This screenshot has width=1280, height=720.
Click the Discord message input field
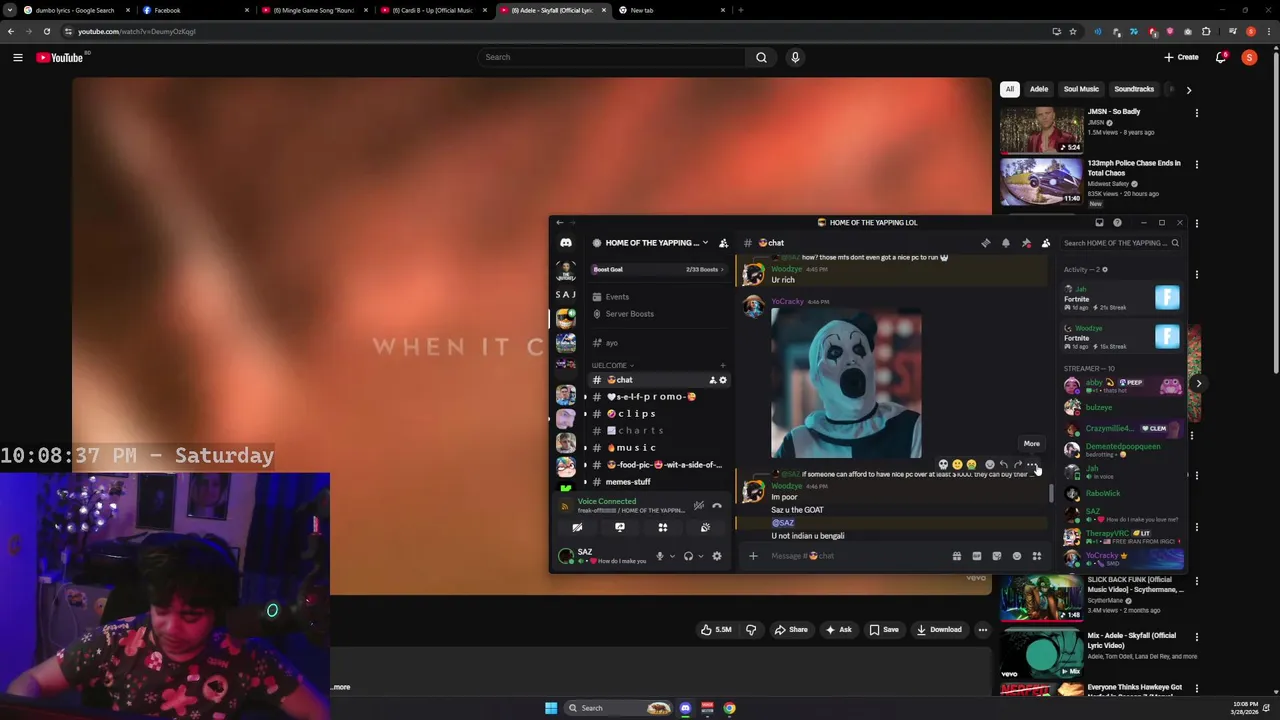pyautogui.click(x=855, y=556)
